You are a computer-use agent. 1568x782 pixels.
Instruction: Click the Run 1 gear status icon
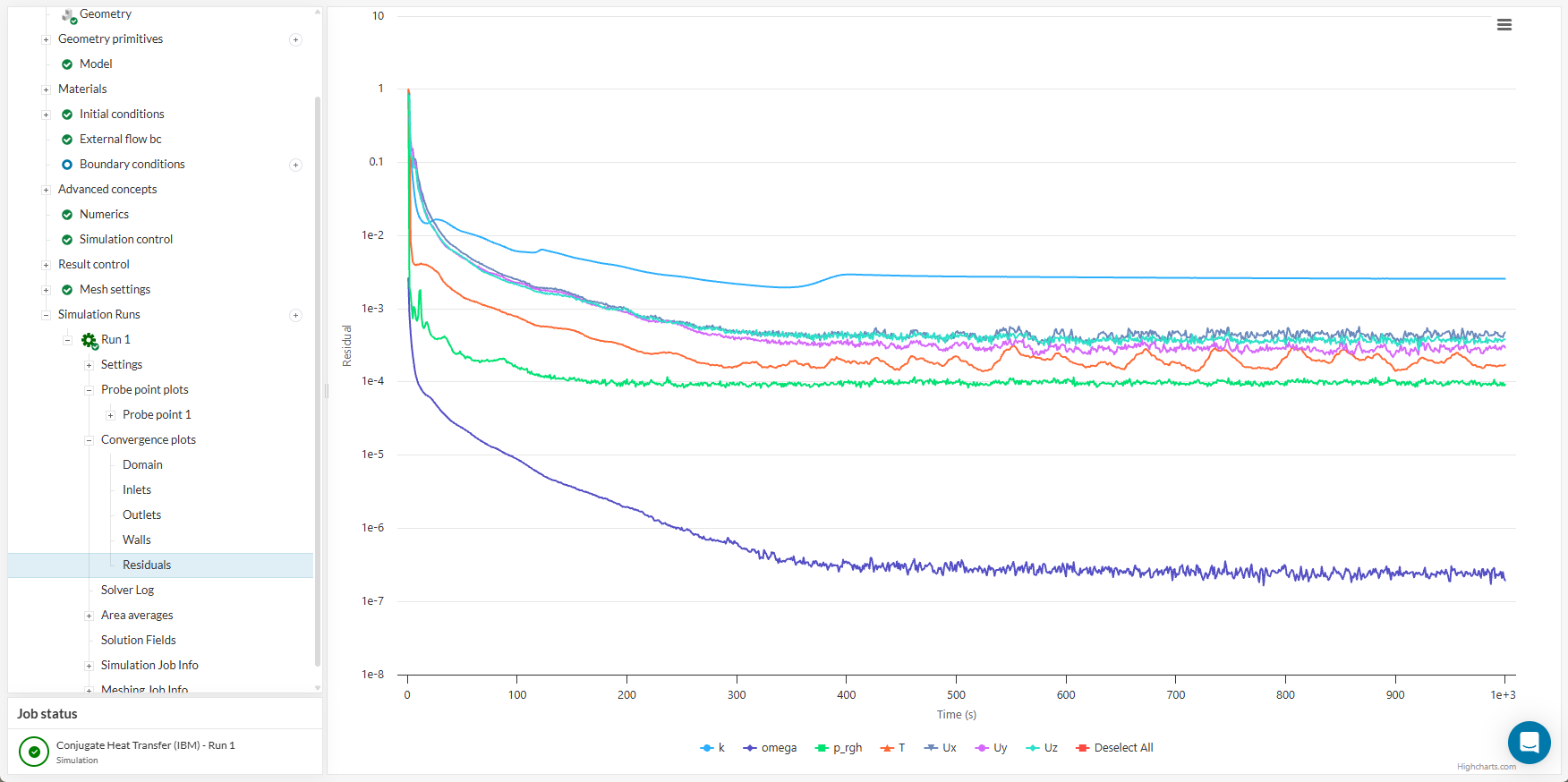[89, 340]
